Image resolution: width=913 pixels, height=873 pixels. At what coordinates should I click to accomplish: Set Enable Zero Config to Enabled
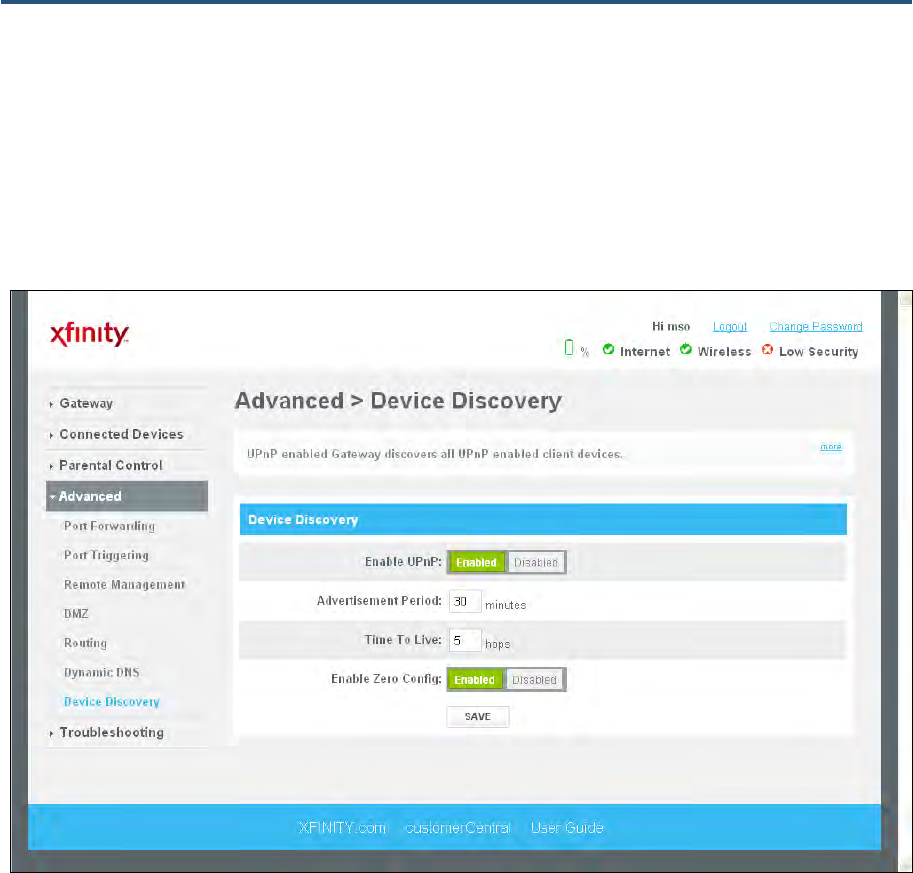(475, 680)
